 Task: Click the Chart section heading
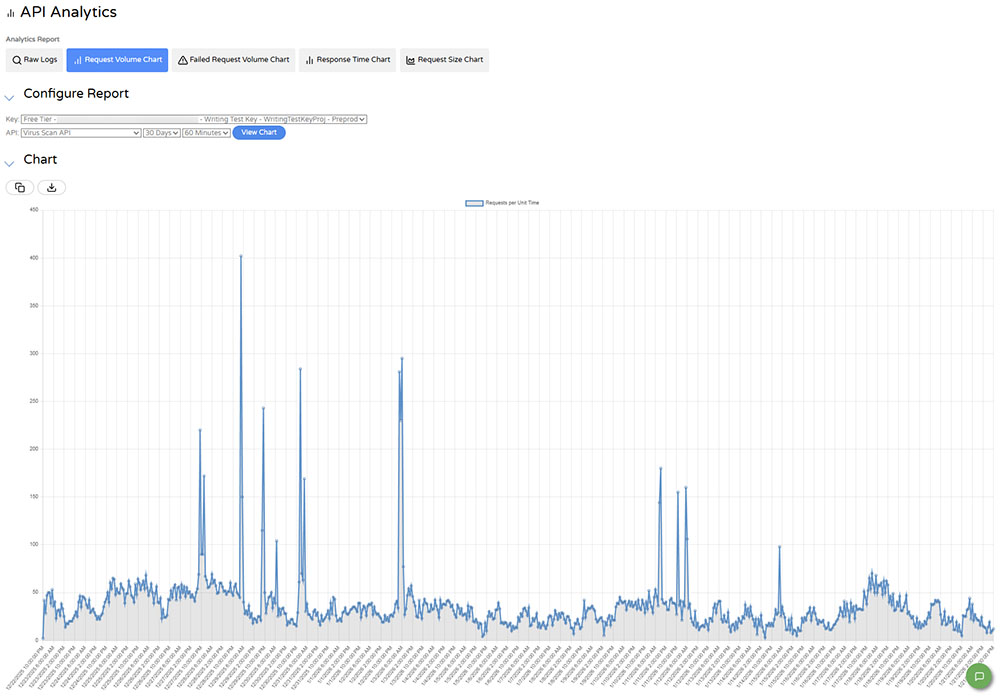point(40,160)
